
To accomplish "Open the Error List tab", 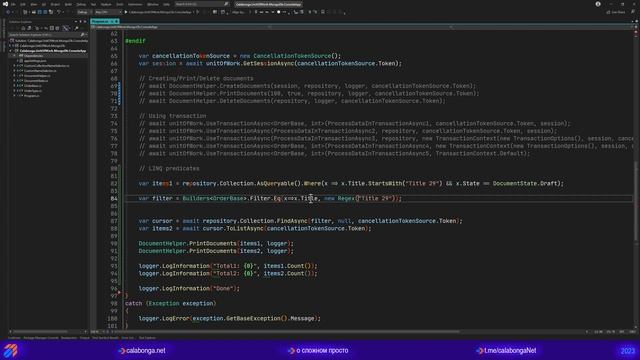I will click(127, 338).
